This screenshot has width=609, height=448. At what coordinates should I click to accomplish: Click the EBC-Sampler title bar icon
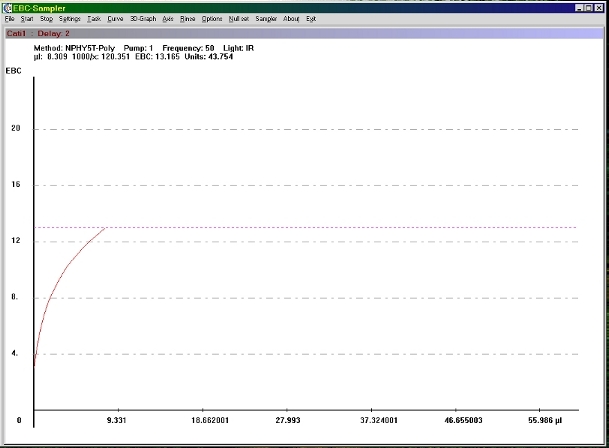coord(7,7)
